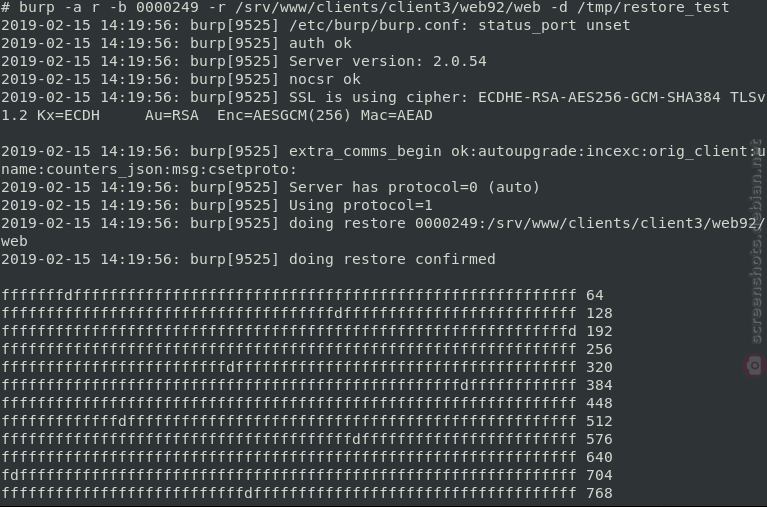Screen dimensions: 767x507
Task: Click the 'Server has protocol=0 (auto)' line
Action: (270, 187)
